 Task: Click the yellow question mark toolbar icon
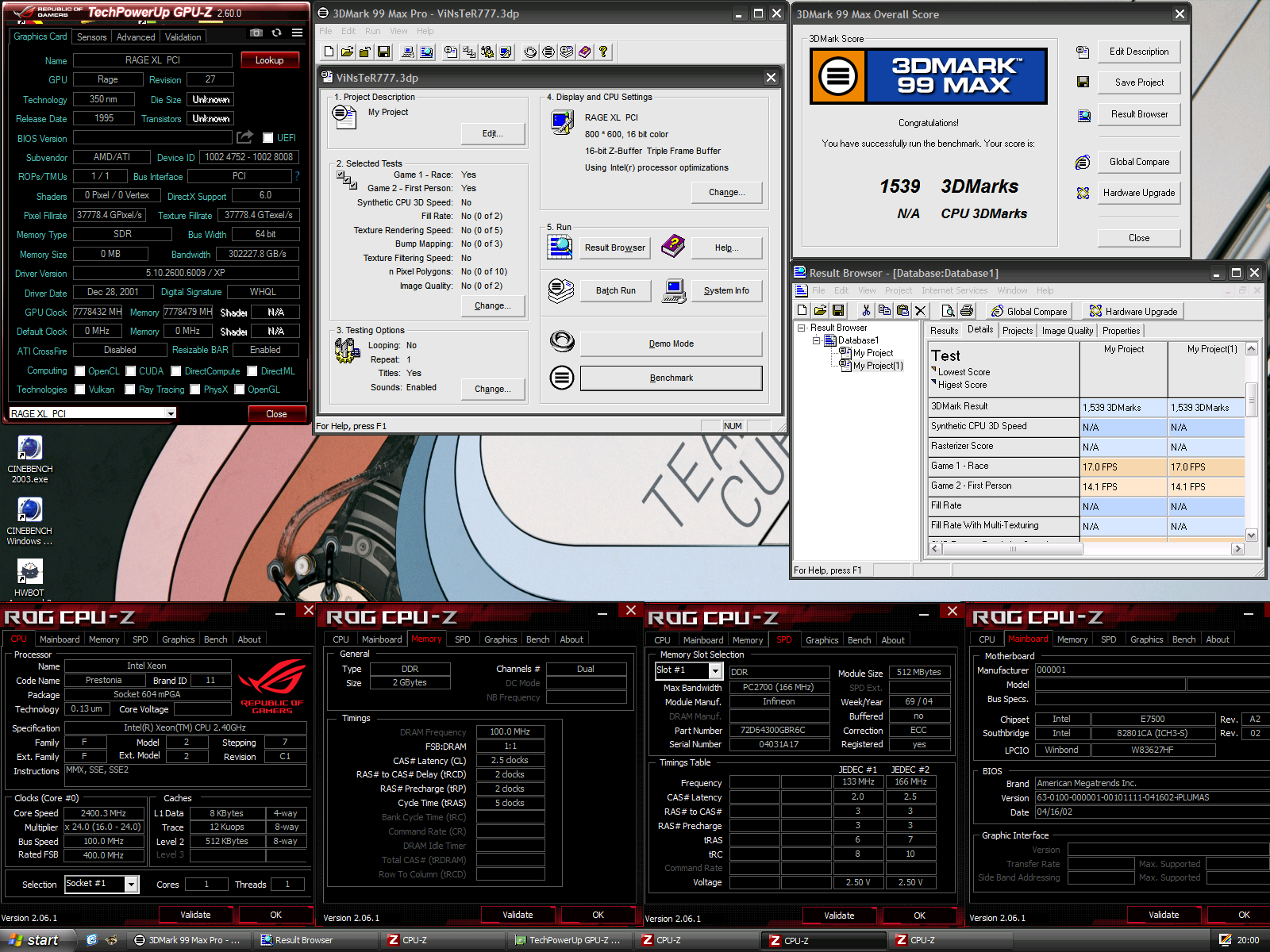603,52
